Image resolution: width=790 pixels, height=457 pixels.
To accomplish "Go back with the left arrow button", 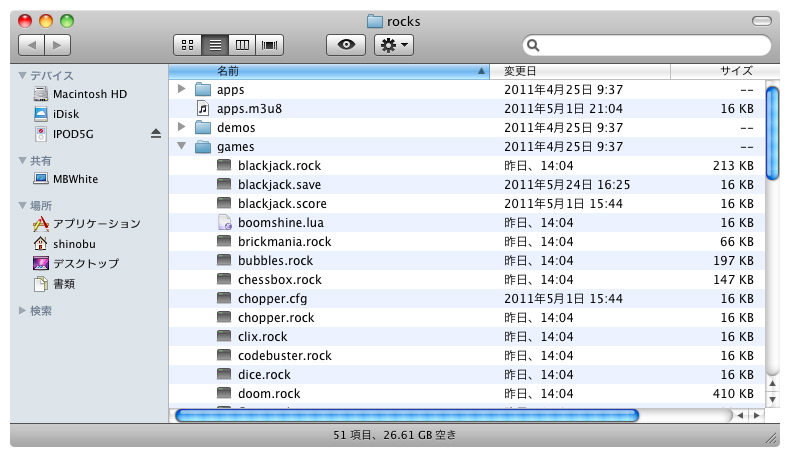I will 32,45.
